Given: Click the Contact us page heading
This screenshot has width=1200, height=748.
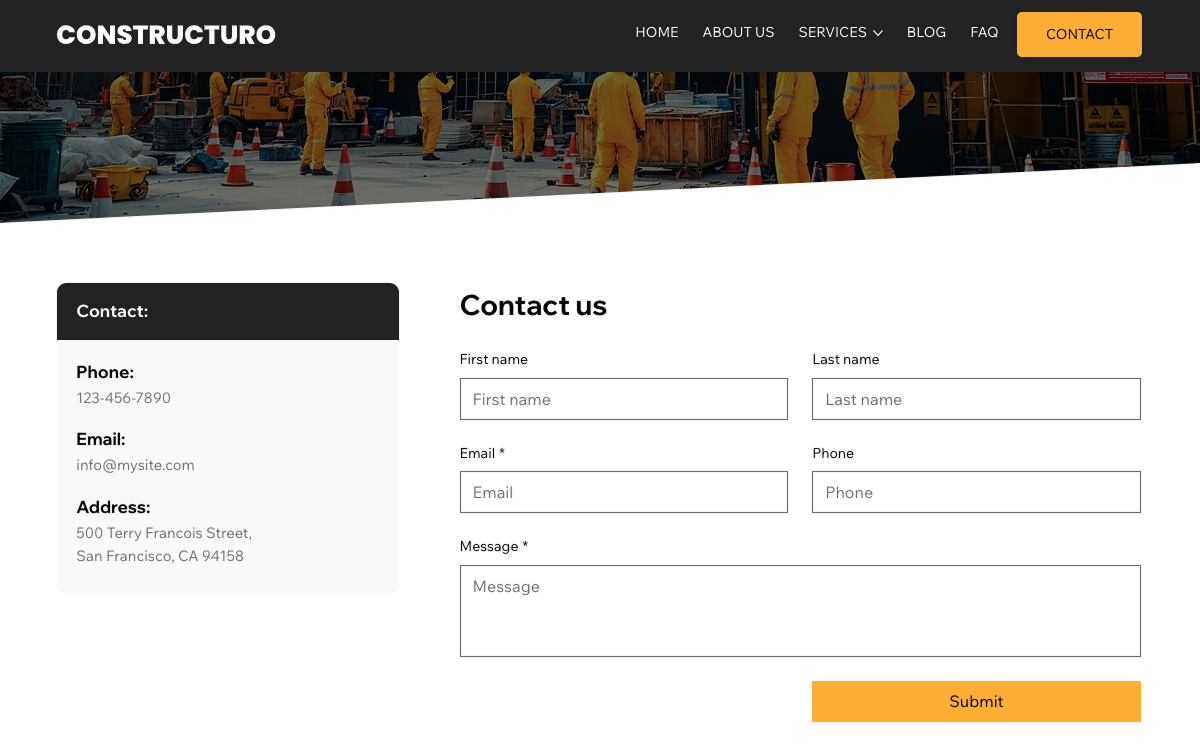Looking at the screenshot, I should pos(533,306).
